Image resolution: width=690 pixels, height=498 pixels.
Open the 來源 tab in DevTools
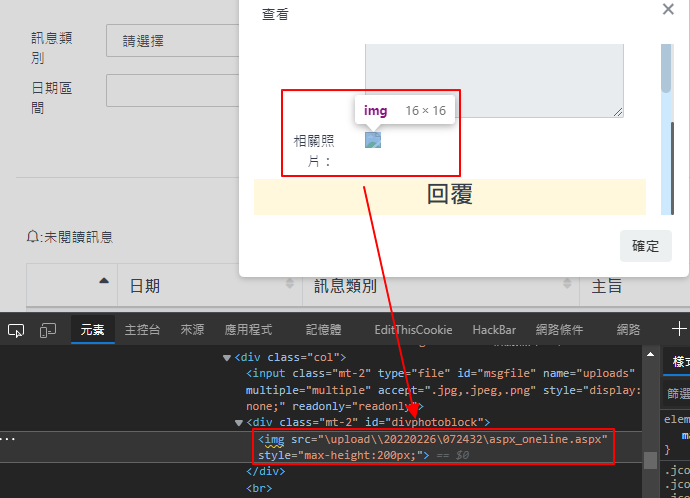point(192,330)
